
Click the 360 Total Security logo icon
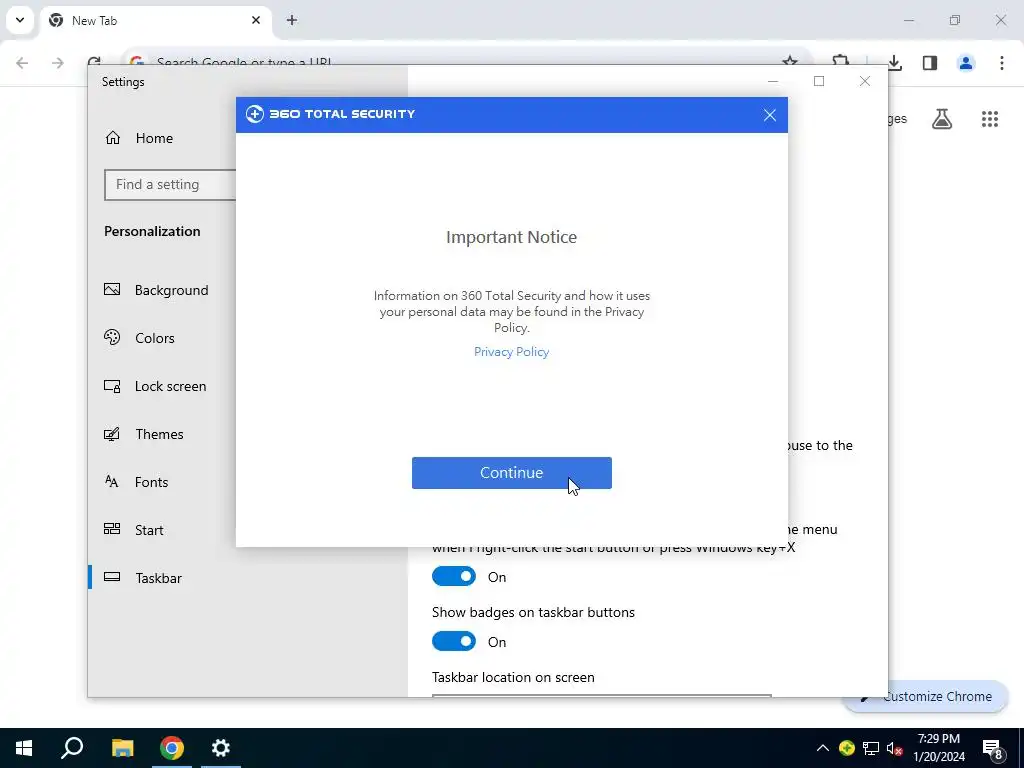255,114
